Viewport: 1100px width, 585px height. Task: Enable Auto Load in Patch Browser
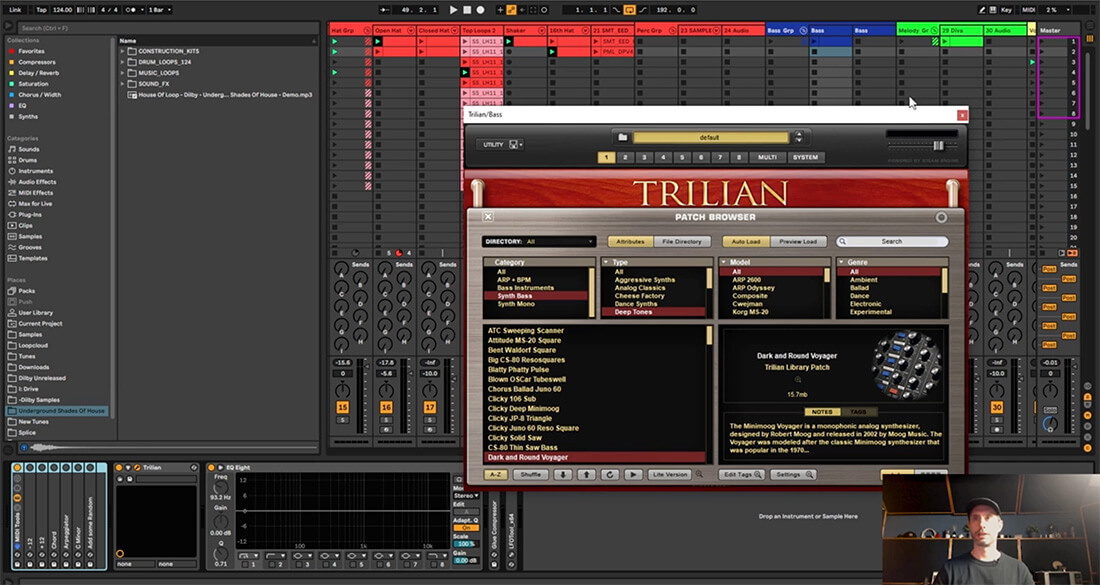[x=746, y=241]
